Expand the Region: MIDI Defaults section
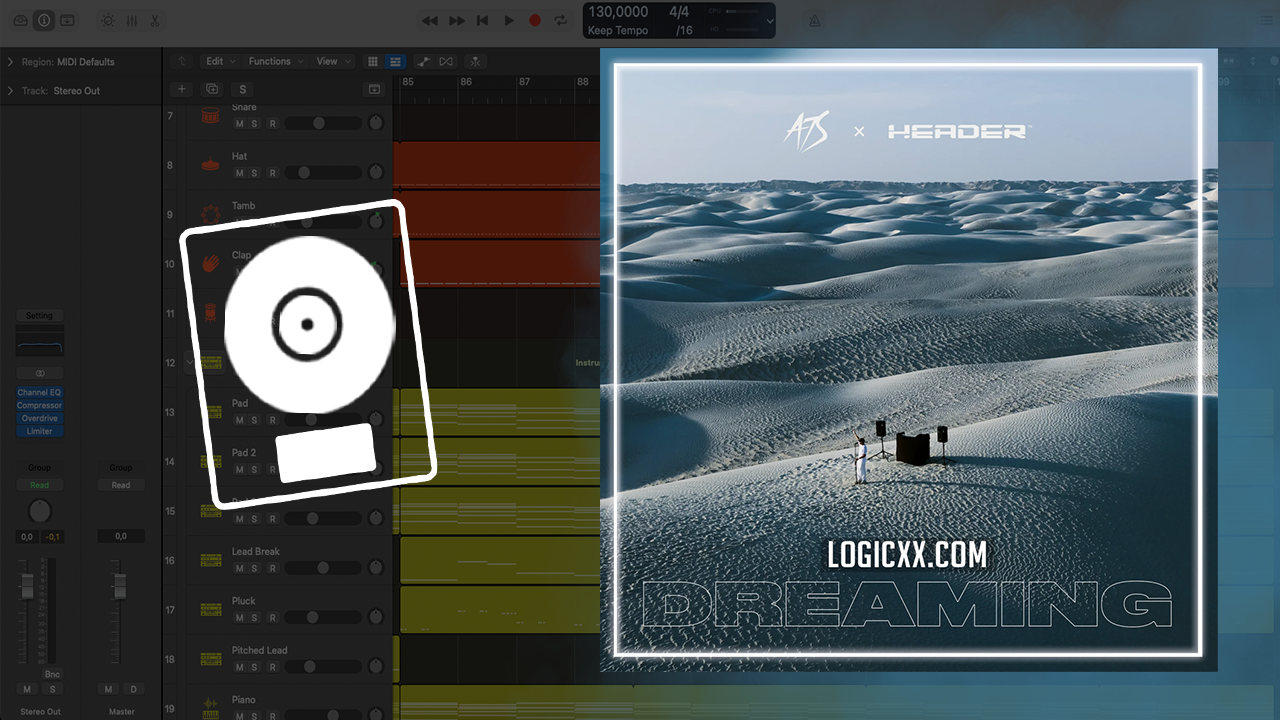The width and height of the screenshot is (1280, 720). click(x=10, y=62)
